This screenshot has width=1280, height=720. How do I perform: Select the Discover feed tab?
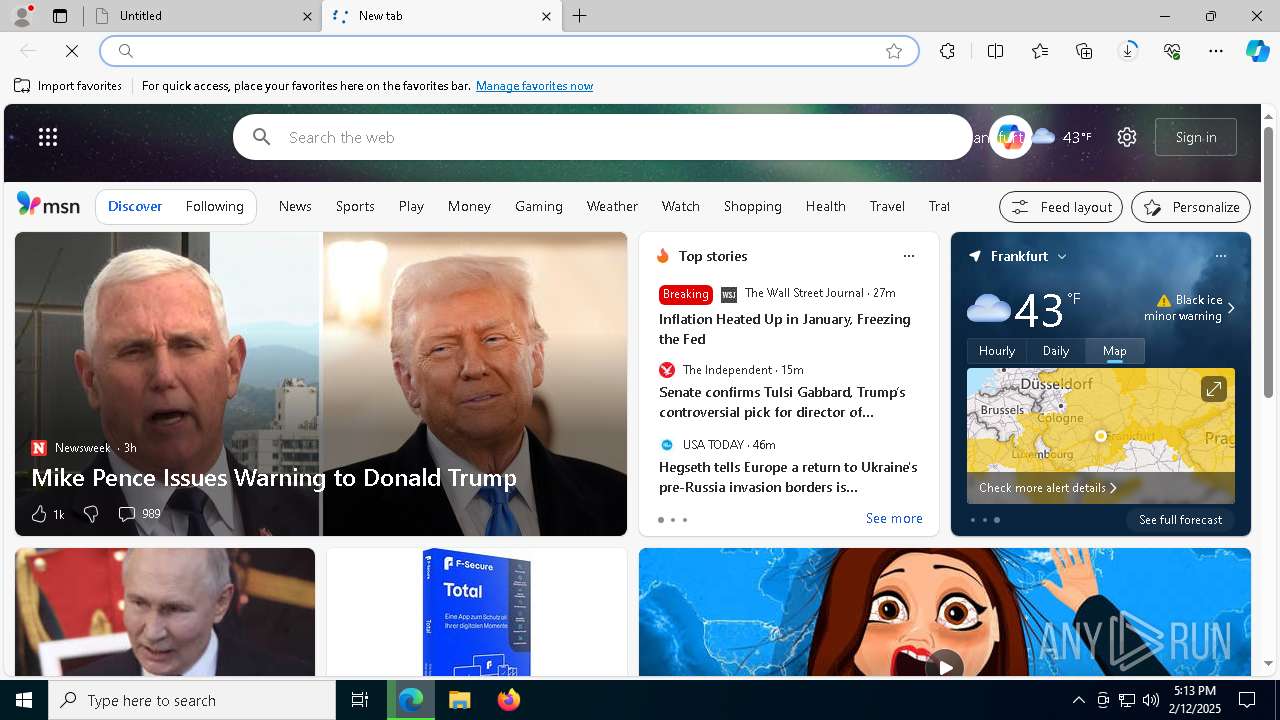[x=135, y=207]
